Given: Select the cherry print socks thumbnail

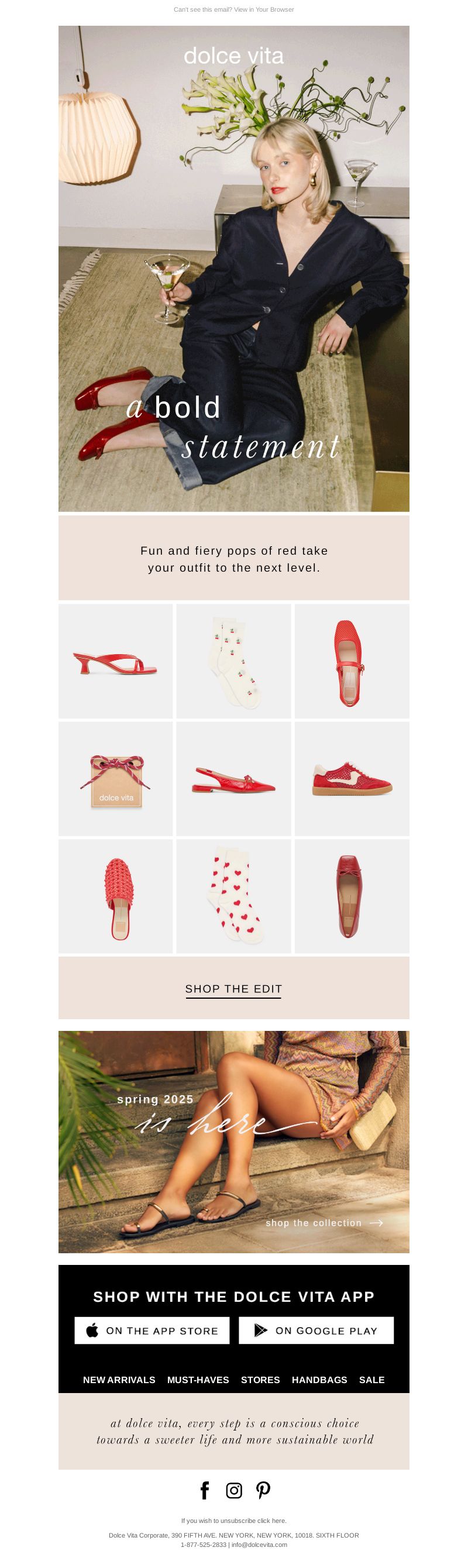Looking at the screenshot, I should (233, 661).
